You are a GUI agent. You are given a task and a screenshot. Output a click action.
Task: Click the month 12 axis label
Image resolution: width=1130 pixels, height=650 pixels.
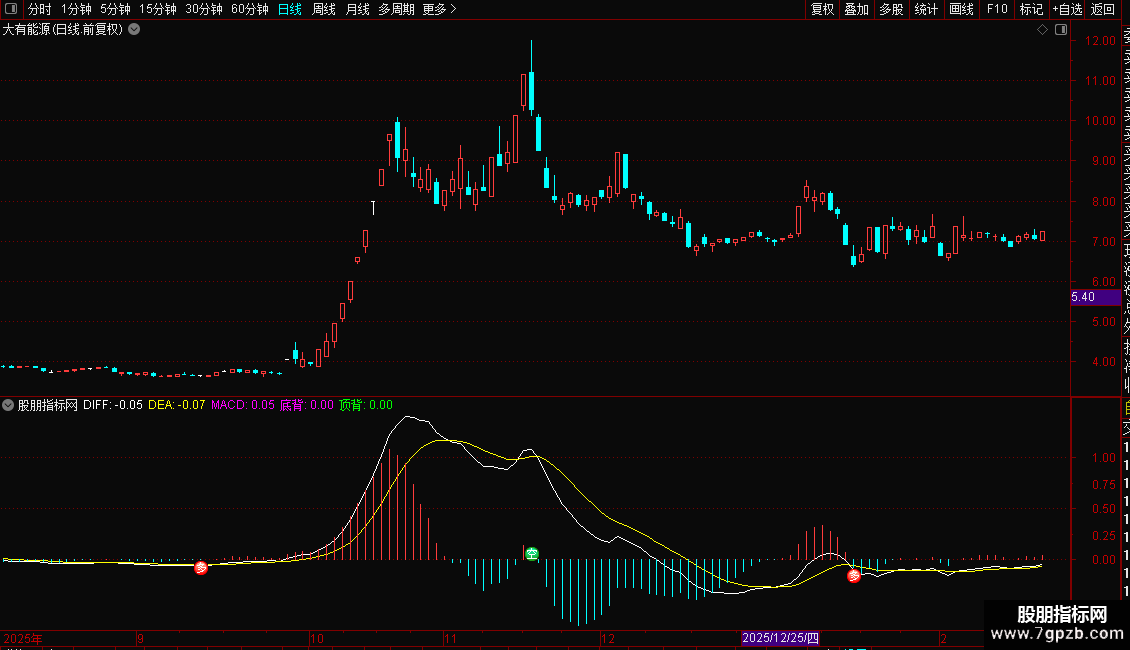[608, 638]
